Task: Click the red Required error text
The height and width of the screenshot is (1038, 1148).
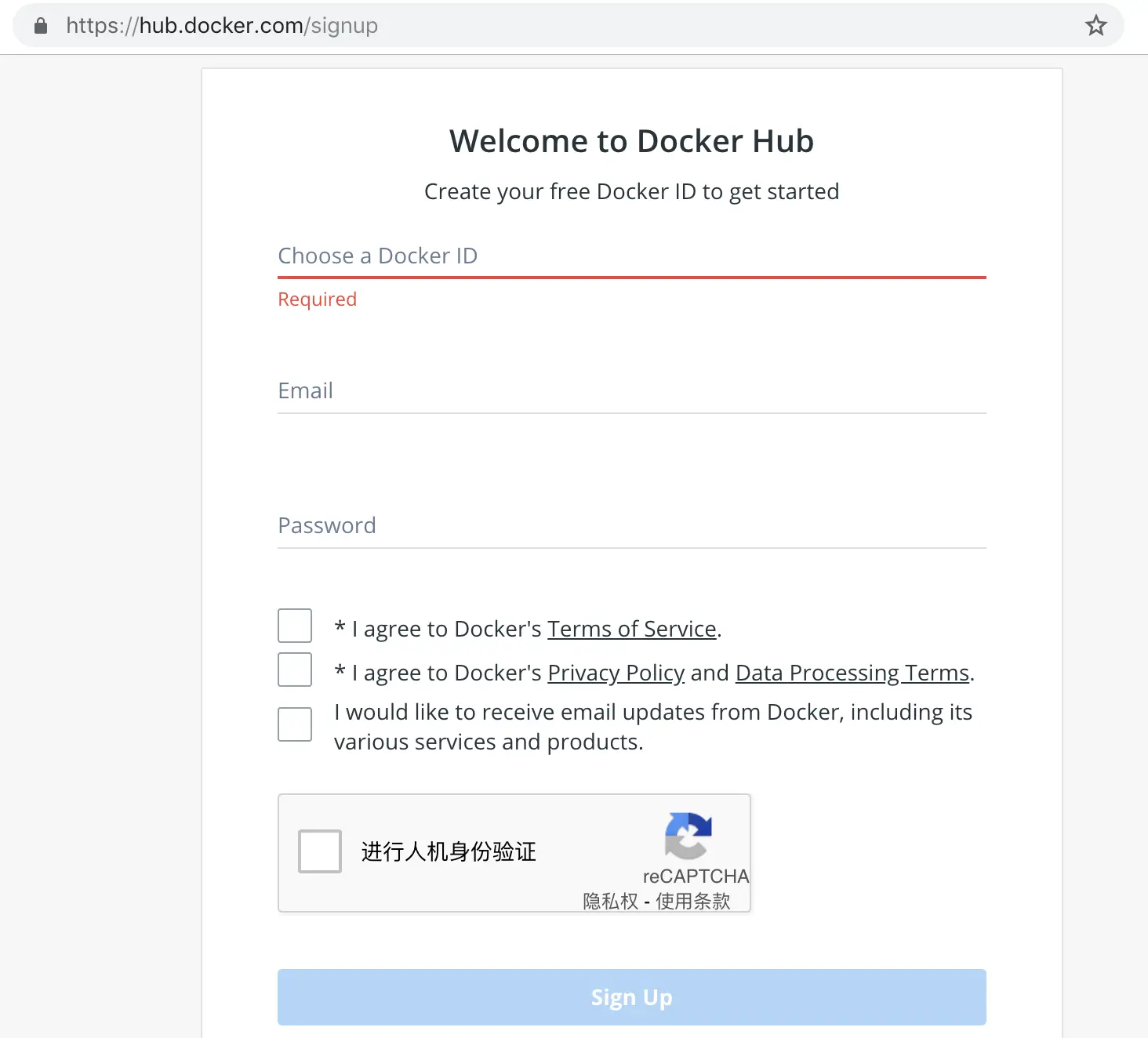Action: (318, 299)
